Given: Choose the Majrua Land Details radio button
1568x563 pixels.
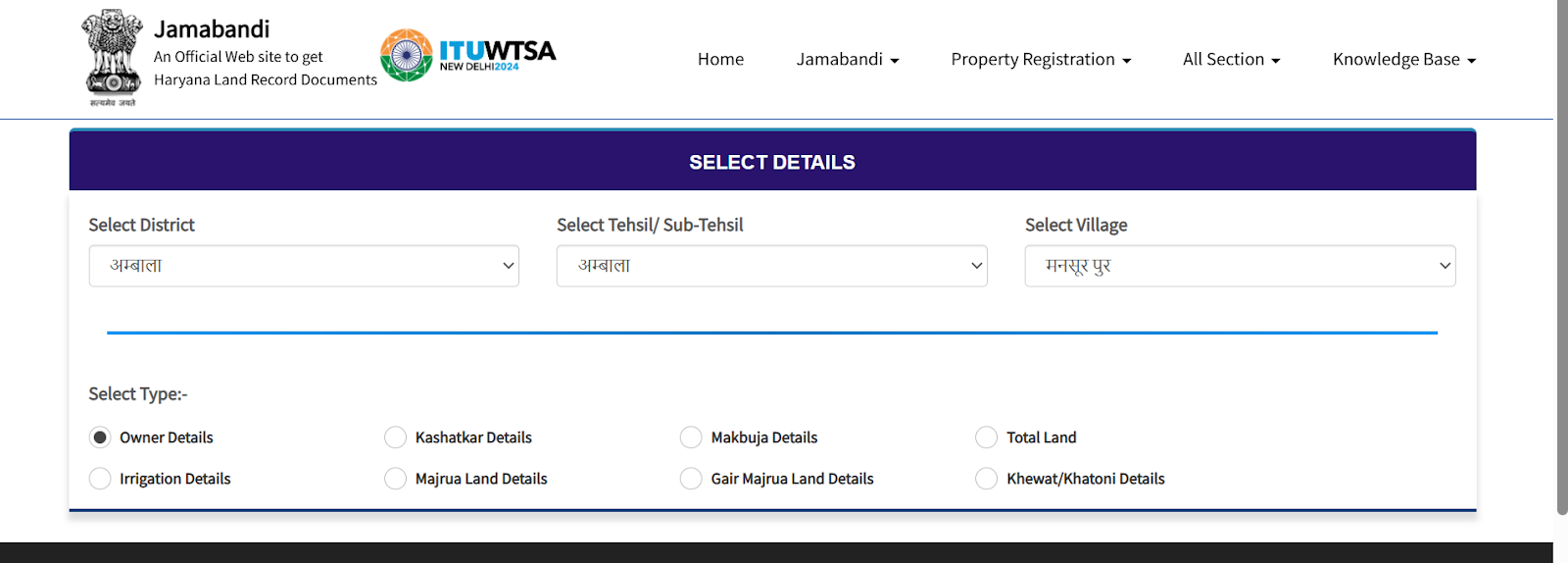Looking at the screenshot, I should [395, 479].
